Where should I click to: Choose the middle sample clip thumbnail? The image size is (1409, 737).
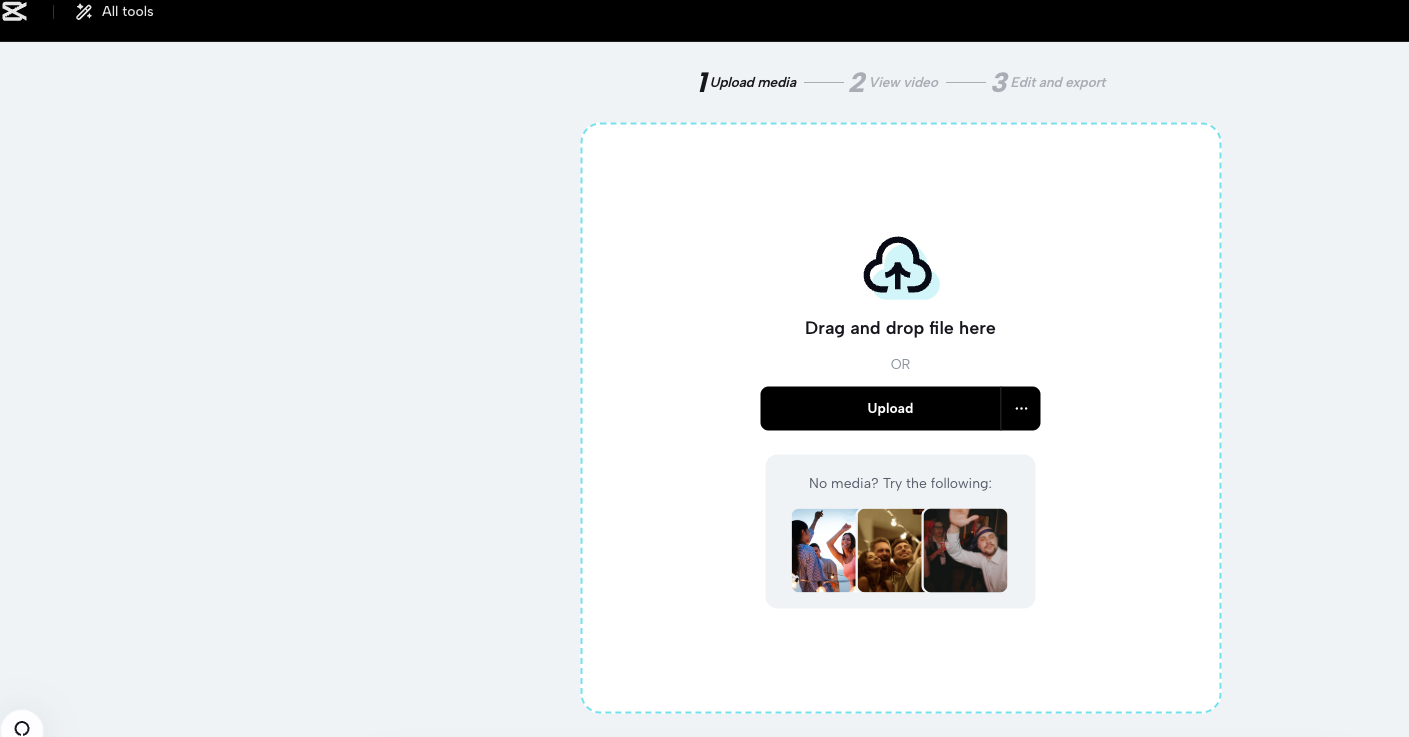(890, 550)
